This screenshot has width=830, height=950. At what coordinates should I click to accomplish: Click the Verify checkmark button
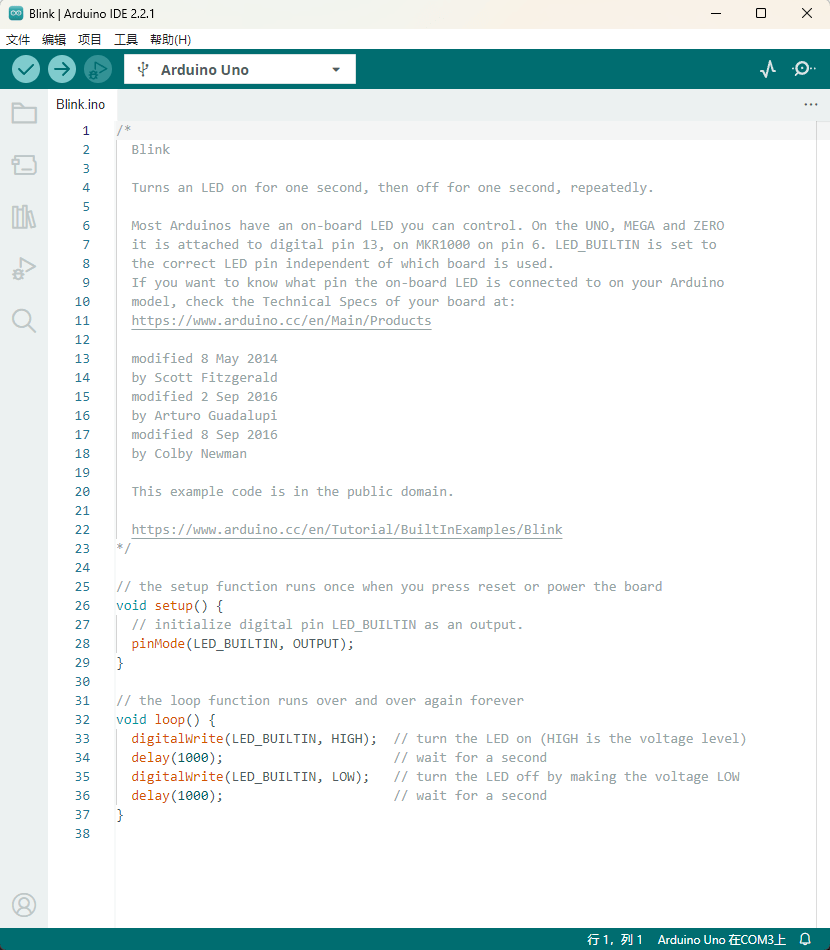point(26,70)
